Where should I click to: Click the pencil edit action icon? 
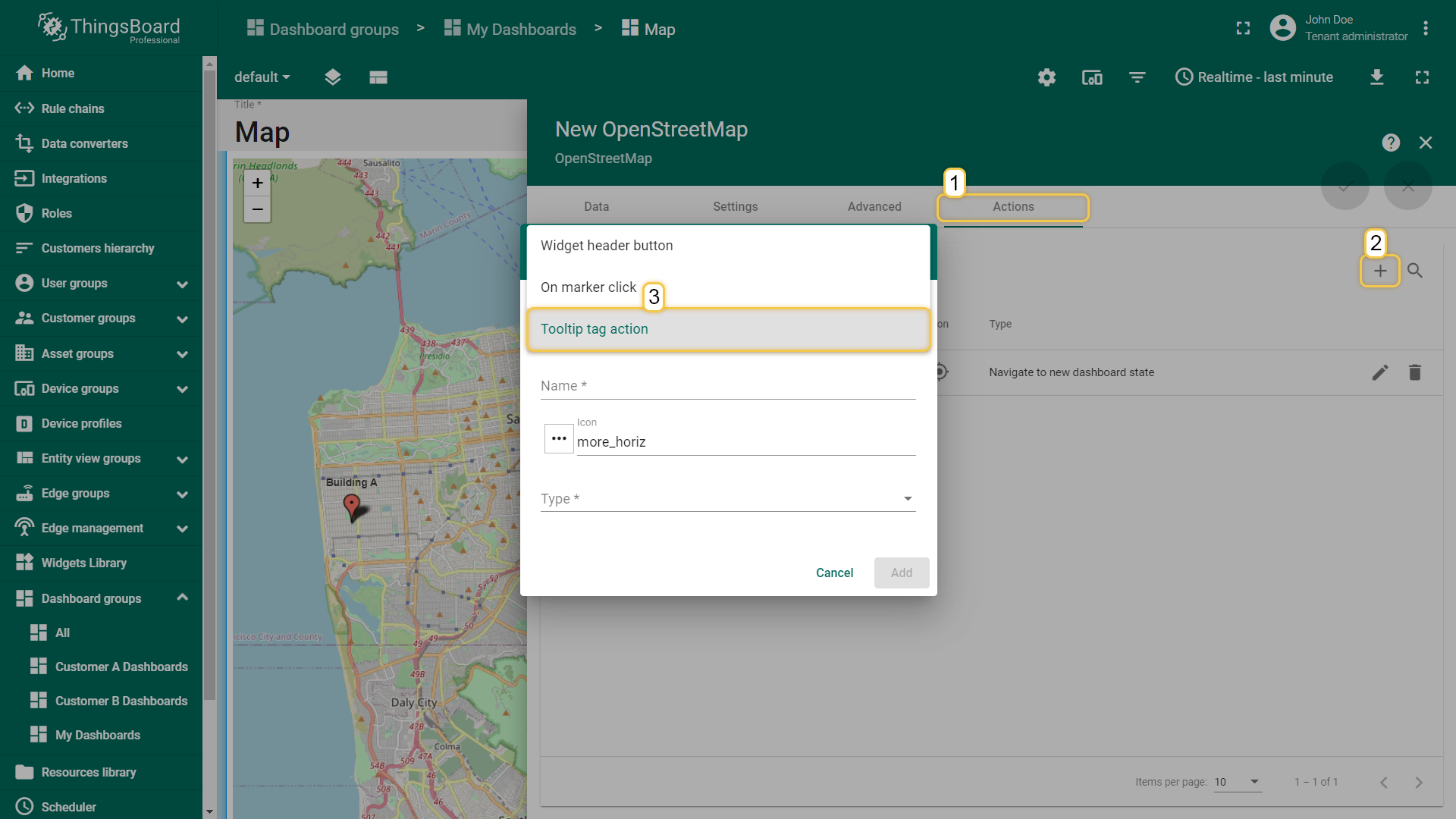1379,372
